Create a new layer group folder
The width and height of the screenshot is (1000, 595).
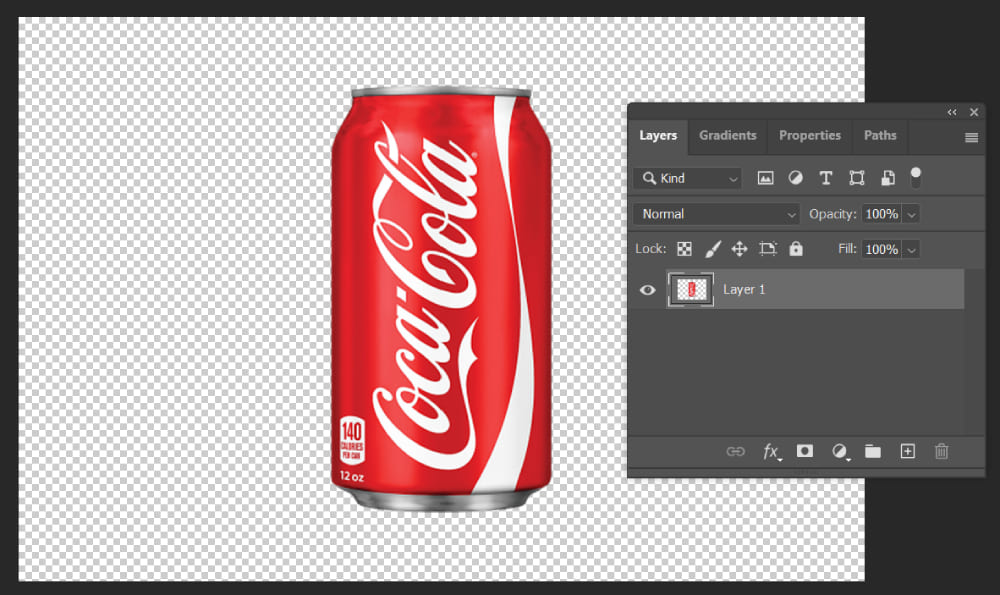873,452
